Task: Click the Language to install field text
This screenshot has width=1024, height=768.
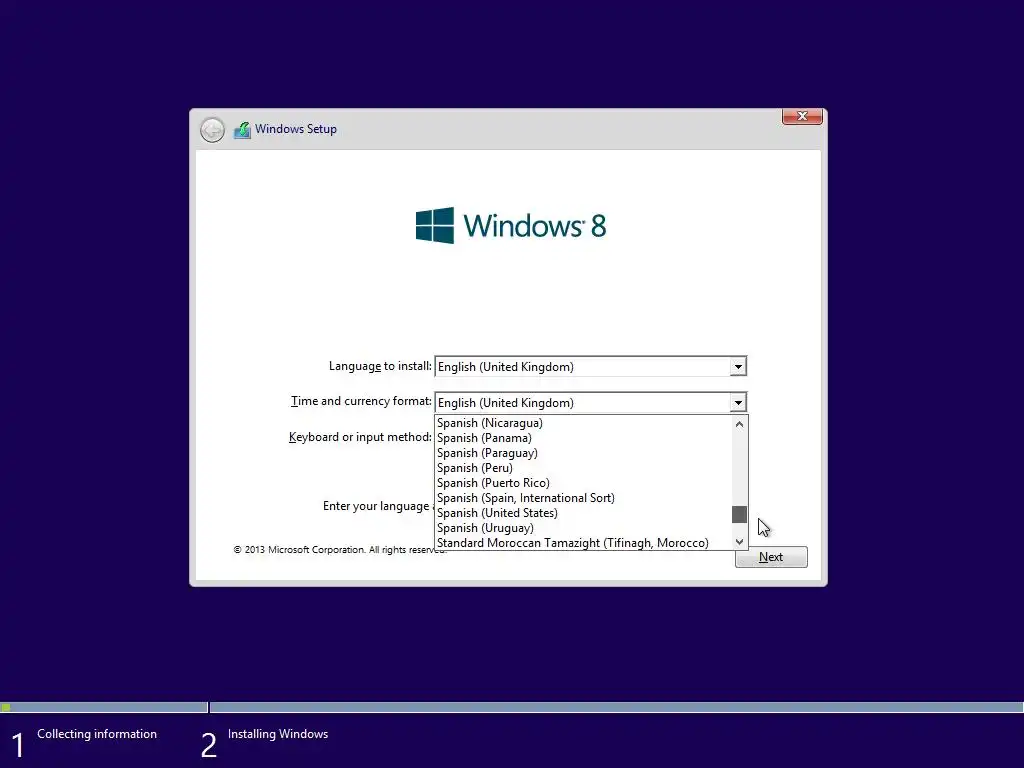Action: [x=505, y=367]
